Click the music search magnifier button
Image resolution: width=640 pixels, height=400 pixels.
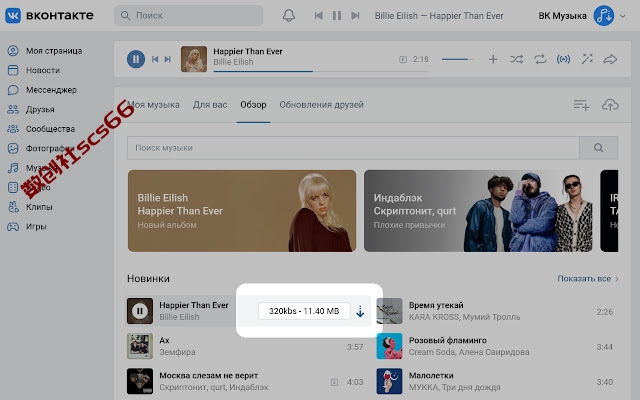tap(598, 148)
